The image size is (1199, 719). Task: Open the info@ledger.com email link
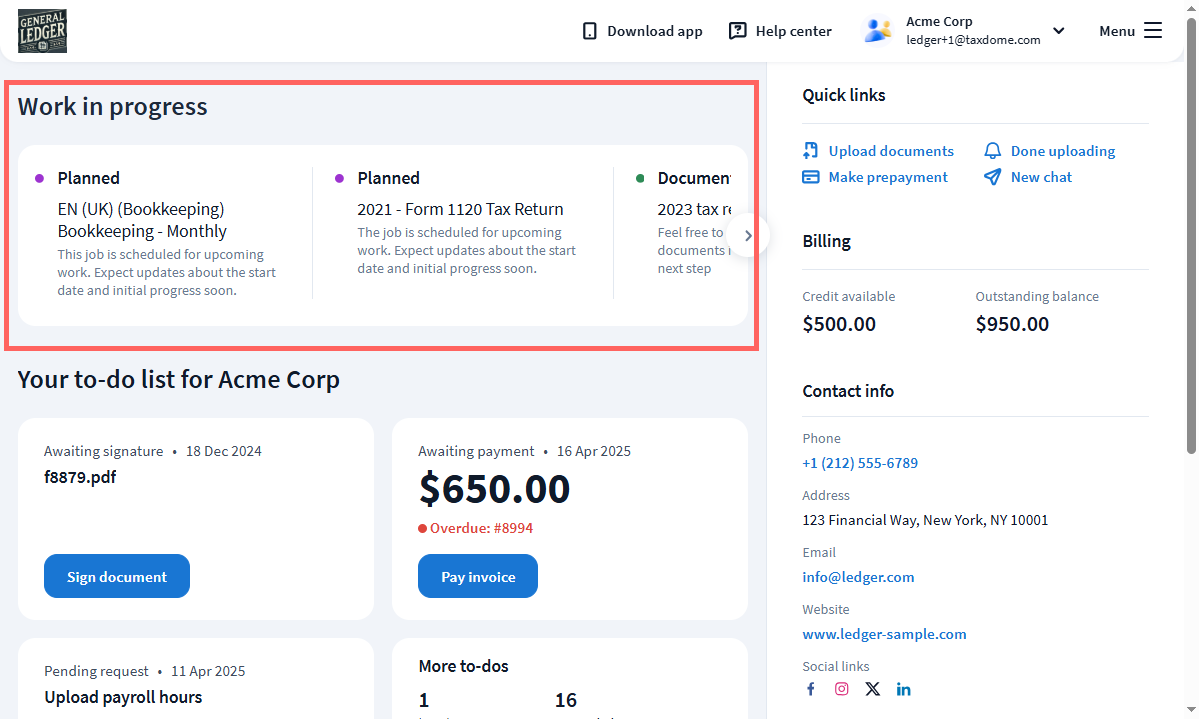[x=858, y=577]
